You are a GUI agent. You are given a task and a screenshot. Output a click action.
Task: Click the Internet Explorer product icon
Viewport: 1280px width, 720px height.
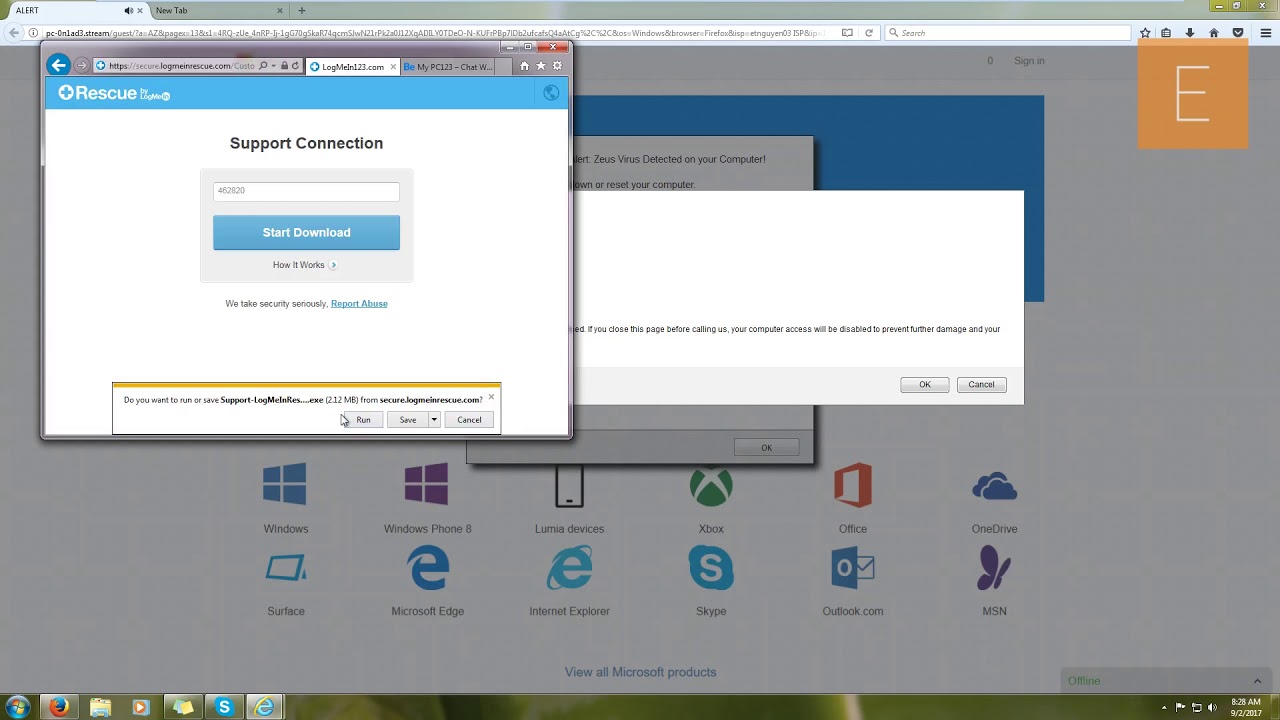[569, 568]
